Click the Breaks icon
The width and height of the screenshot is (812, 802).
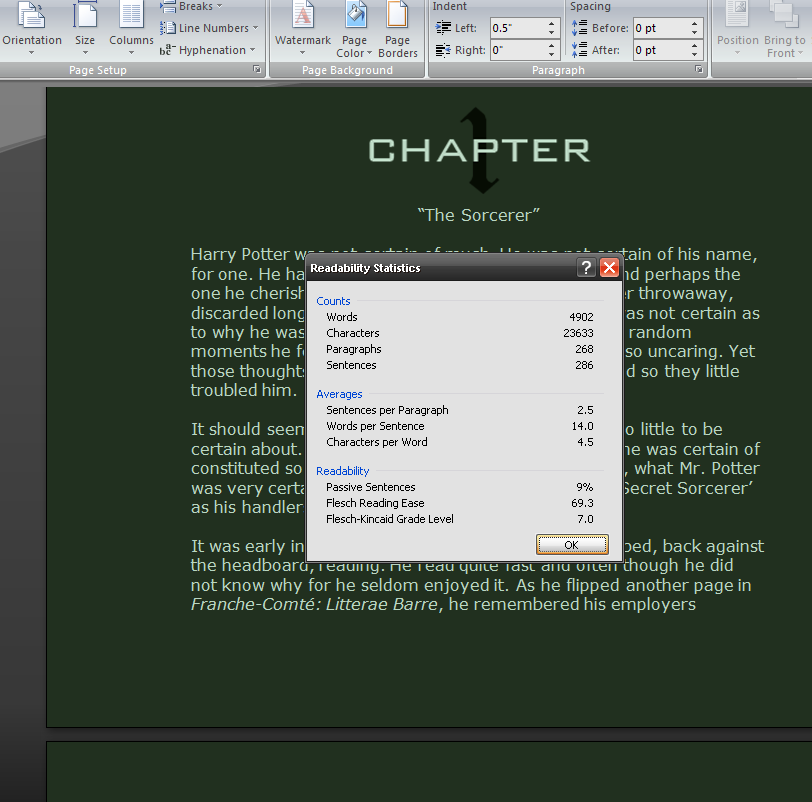click(167, 6)
